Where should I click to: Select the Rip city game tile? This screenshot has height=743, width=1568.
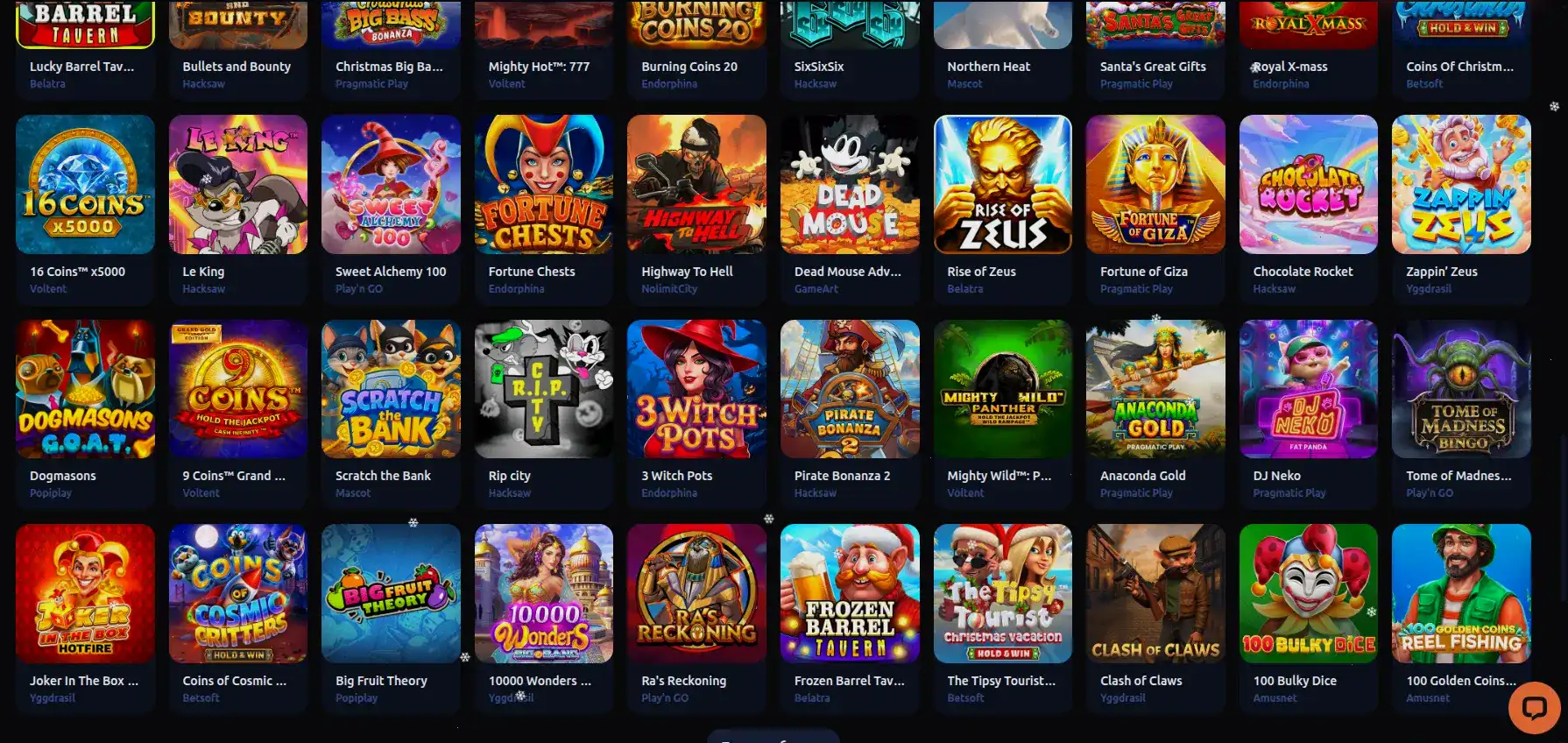544,389
